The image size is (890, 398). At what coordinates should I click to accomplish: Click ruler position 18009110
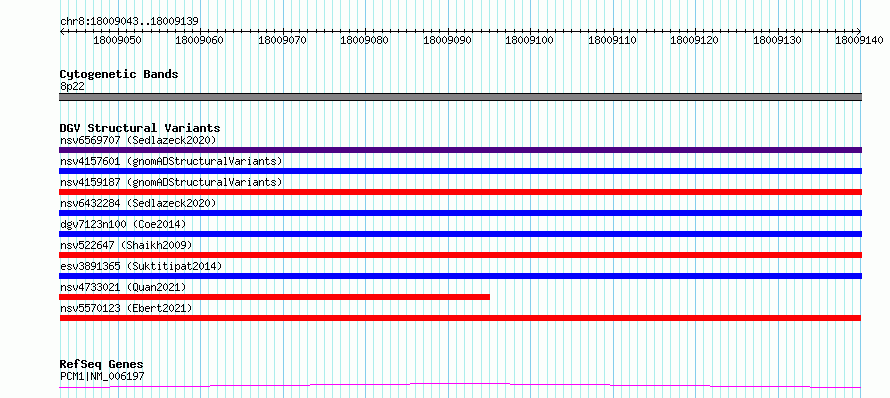[613, 41]
